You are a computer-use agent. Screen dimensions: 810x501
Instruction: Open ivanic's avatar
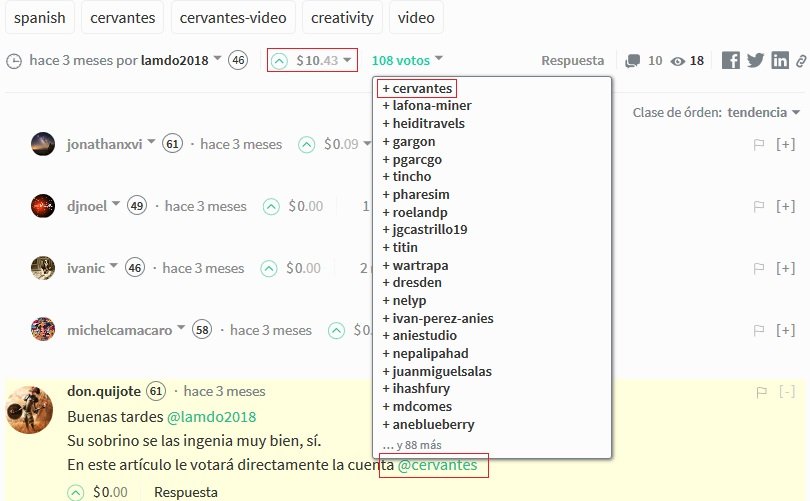[x=43, y=268]
